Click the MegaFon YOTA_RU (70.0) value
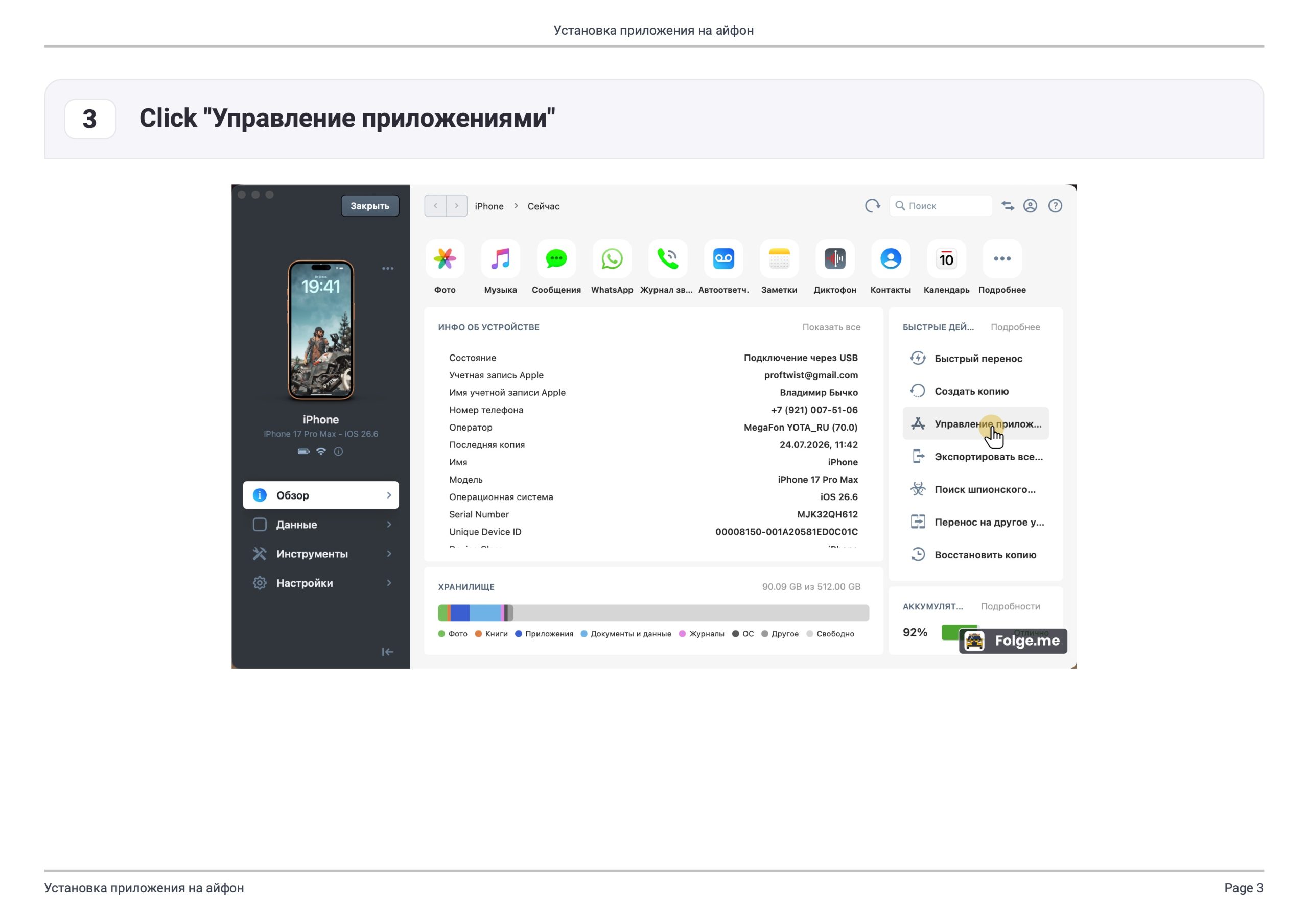The height and width of the screenshot is (924, 1308). (x=801, y=427)
